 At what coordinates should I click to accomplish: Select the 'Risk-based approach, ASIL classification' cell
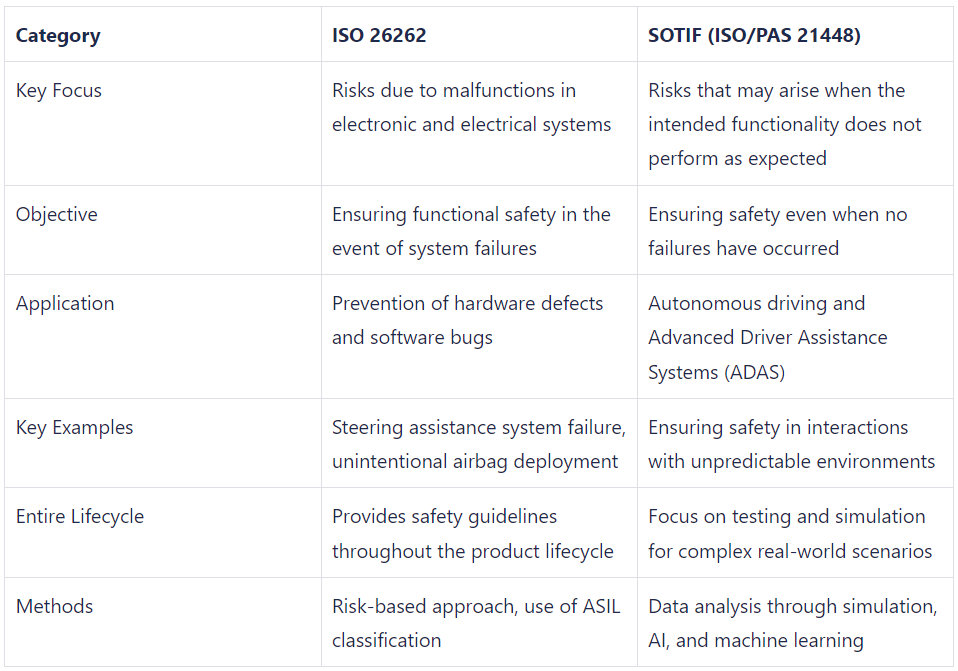476,623
